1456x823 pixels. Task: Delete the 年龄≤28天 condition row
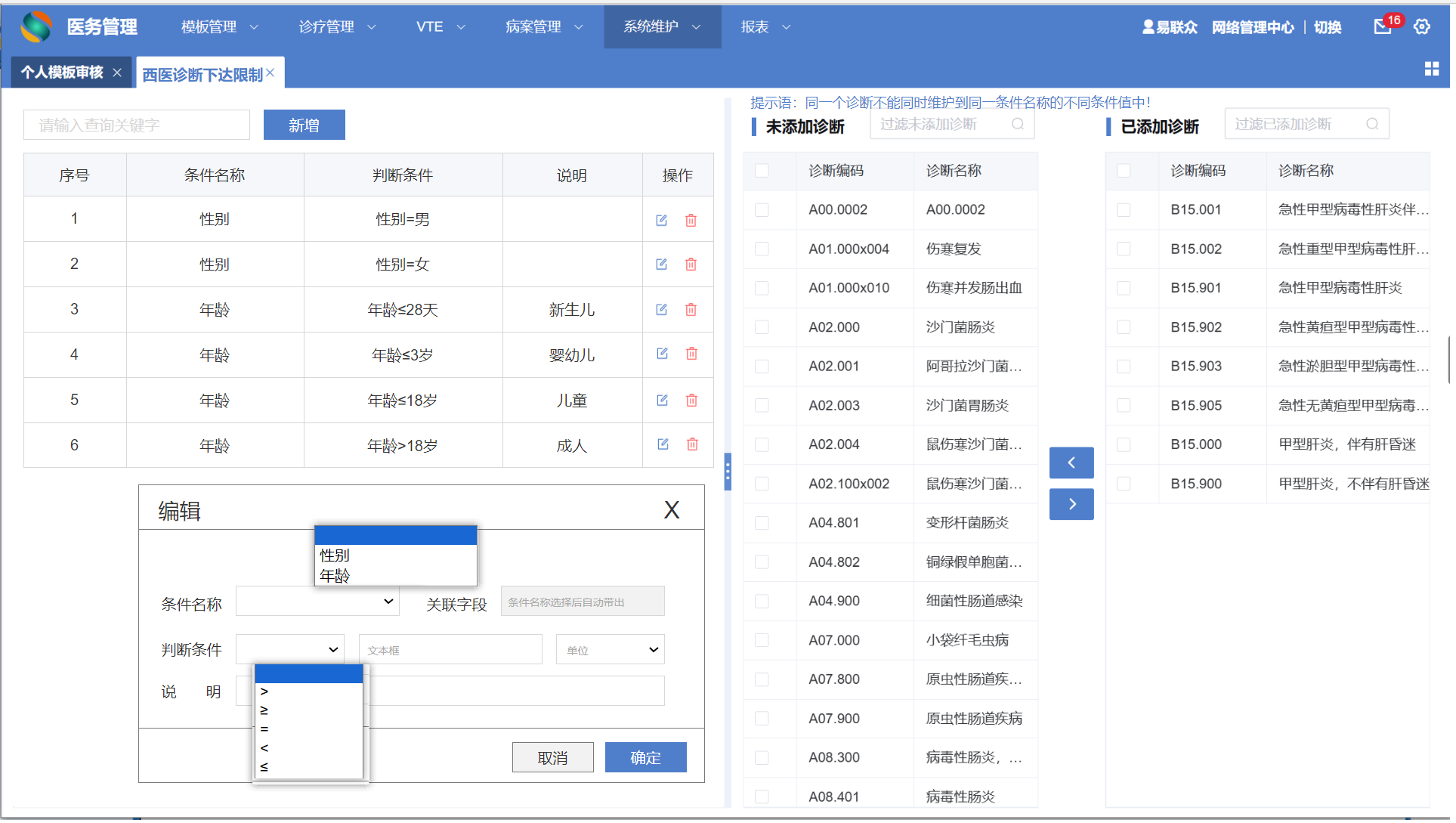point(691,310)
